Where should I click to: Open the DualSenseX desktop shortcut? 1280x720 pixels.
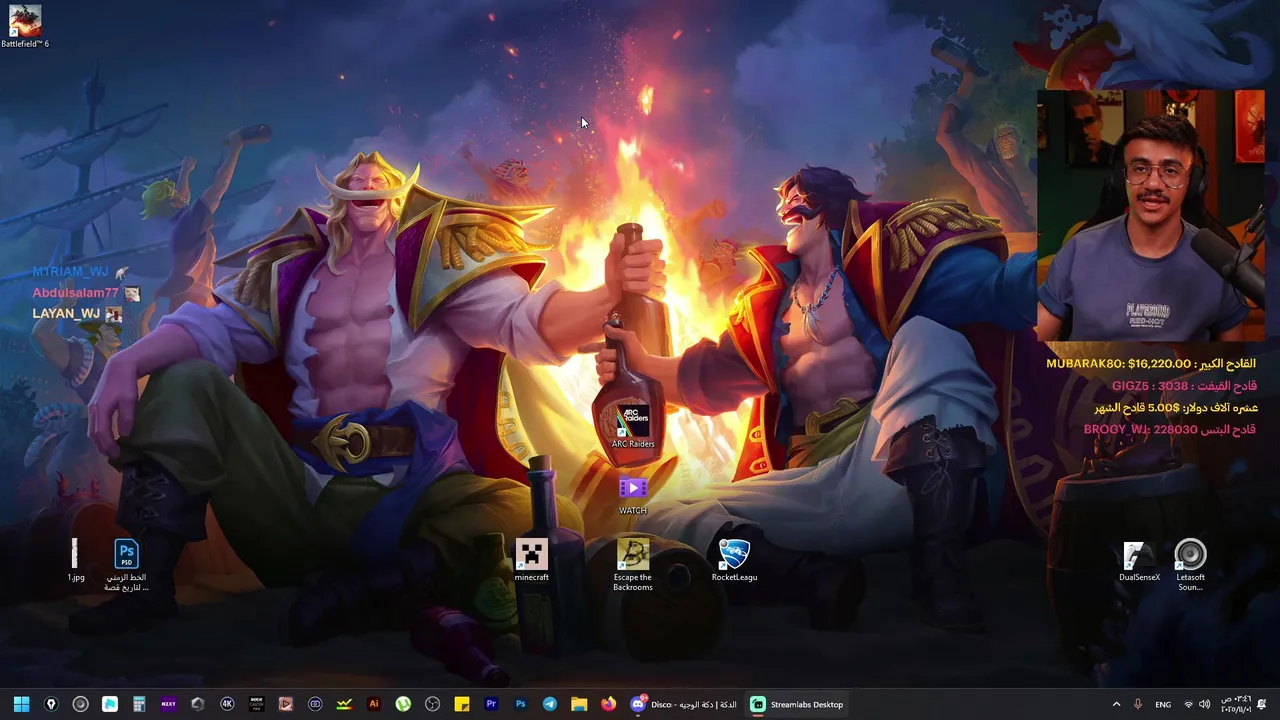click(1139, 560)
